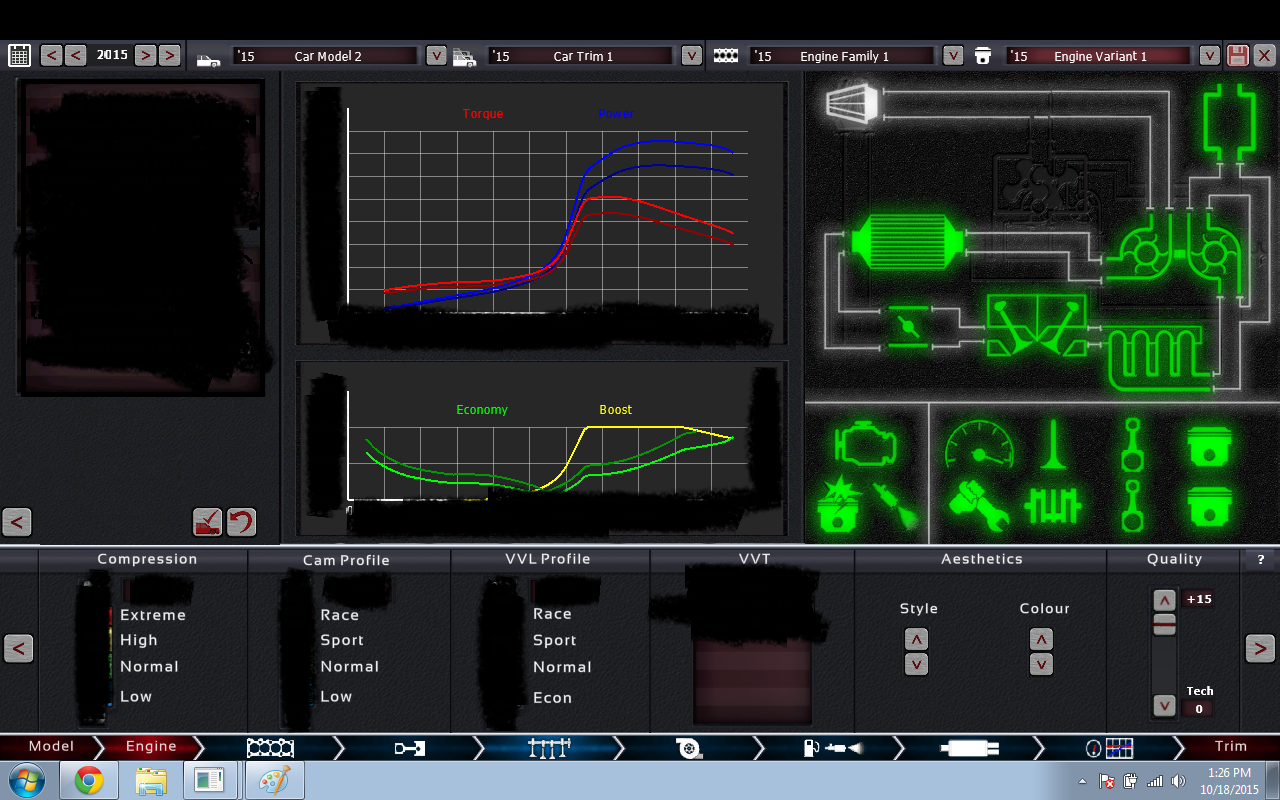1280x800 pixels.
Task: Open the engine testing graph tab
Action: point(1110,747)
